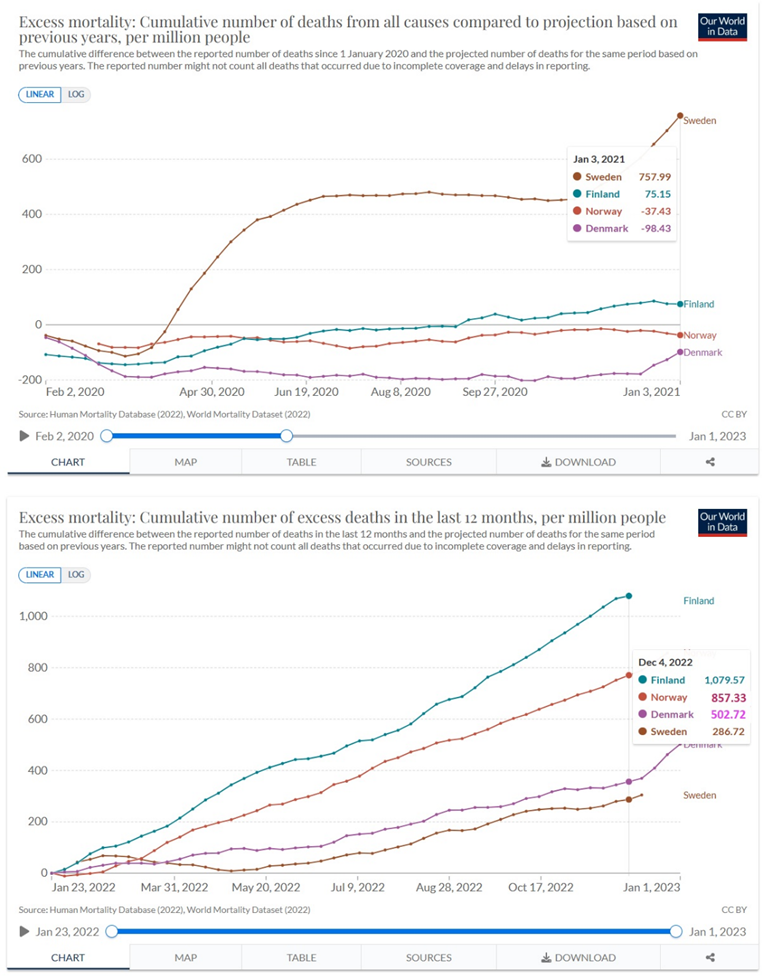
Task: Open the CC BY license link under the upper chart
Action: 733,413
